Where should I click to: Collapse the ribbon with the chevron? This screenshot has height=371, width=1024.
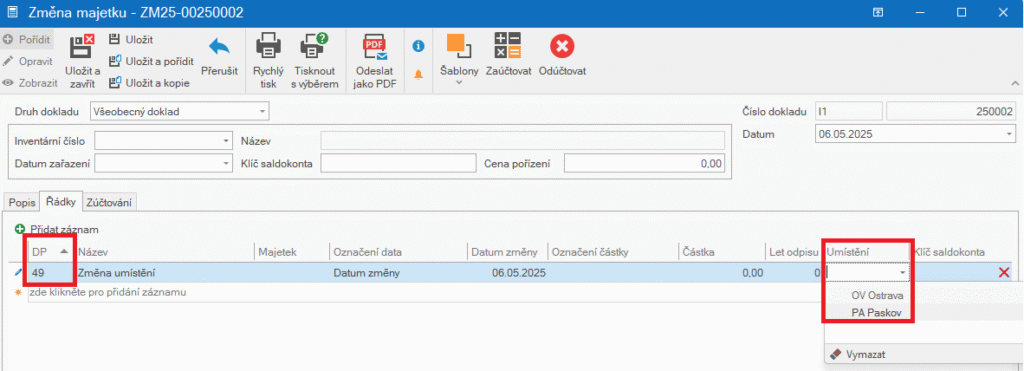[x=1016, y=84]
